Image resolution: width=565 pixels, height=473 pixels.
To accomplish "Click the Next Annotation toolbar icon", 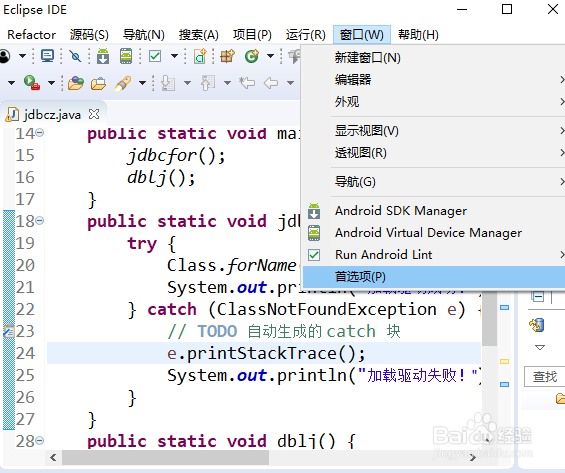I will coord(168,83).
